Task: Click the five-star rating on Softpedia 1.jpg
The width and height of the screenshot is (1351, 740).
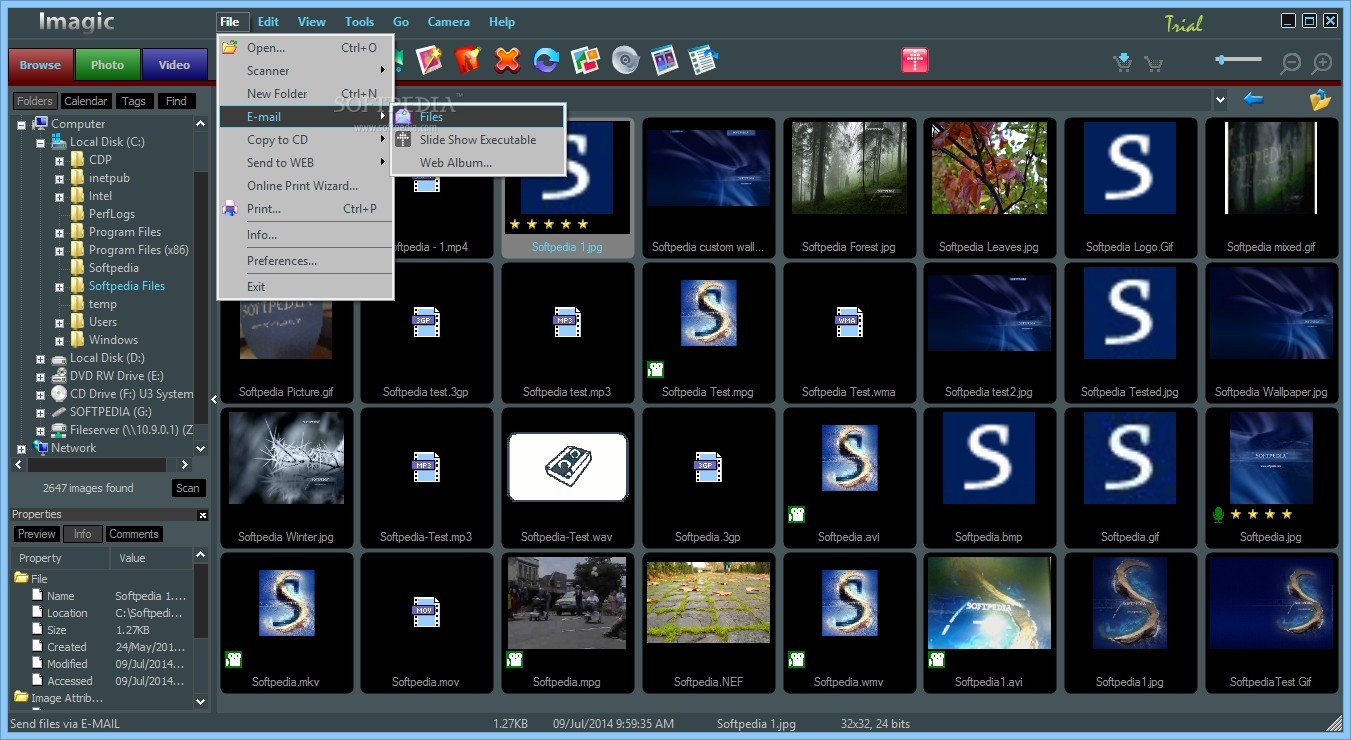Action: tap(549, 224)
